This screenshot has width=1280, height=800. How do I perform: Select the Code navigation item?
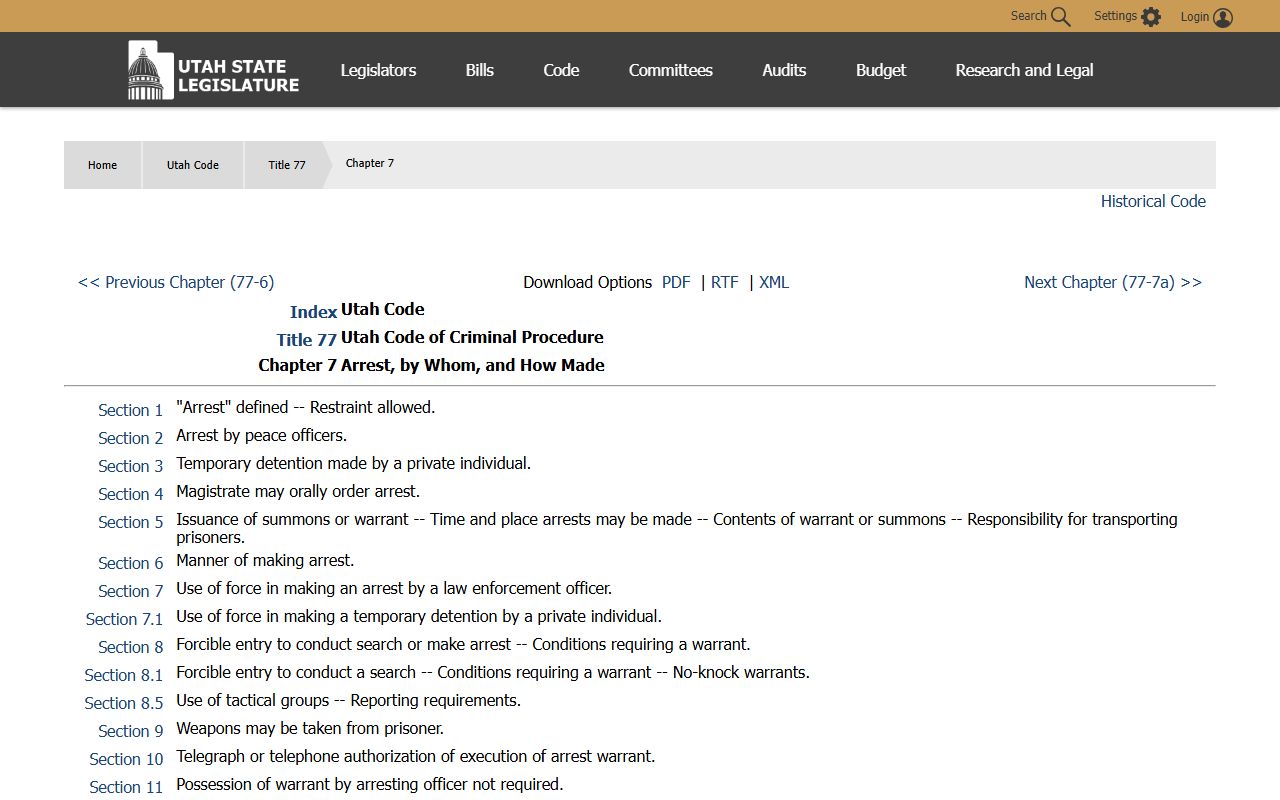tap(561, 70)
